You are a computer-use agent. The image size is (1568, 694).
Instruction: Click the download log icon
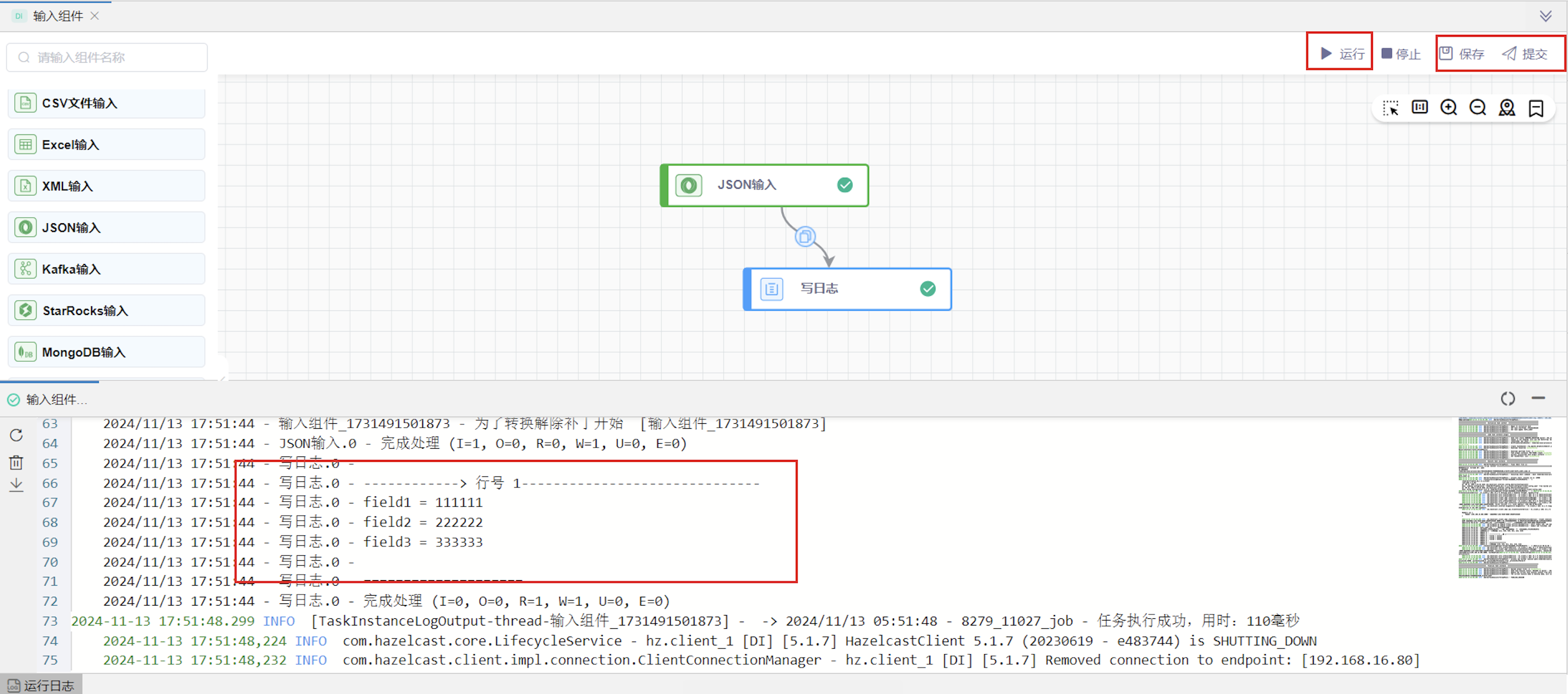pyautogui.click(x=17, y=485)
